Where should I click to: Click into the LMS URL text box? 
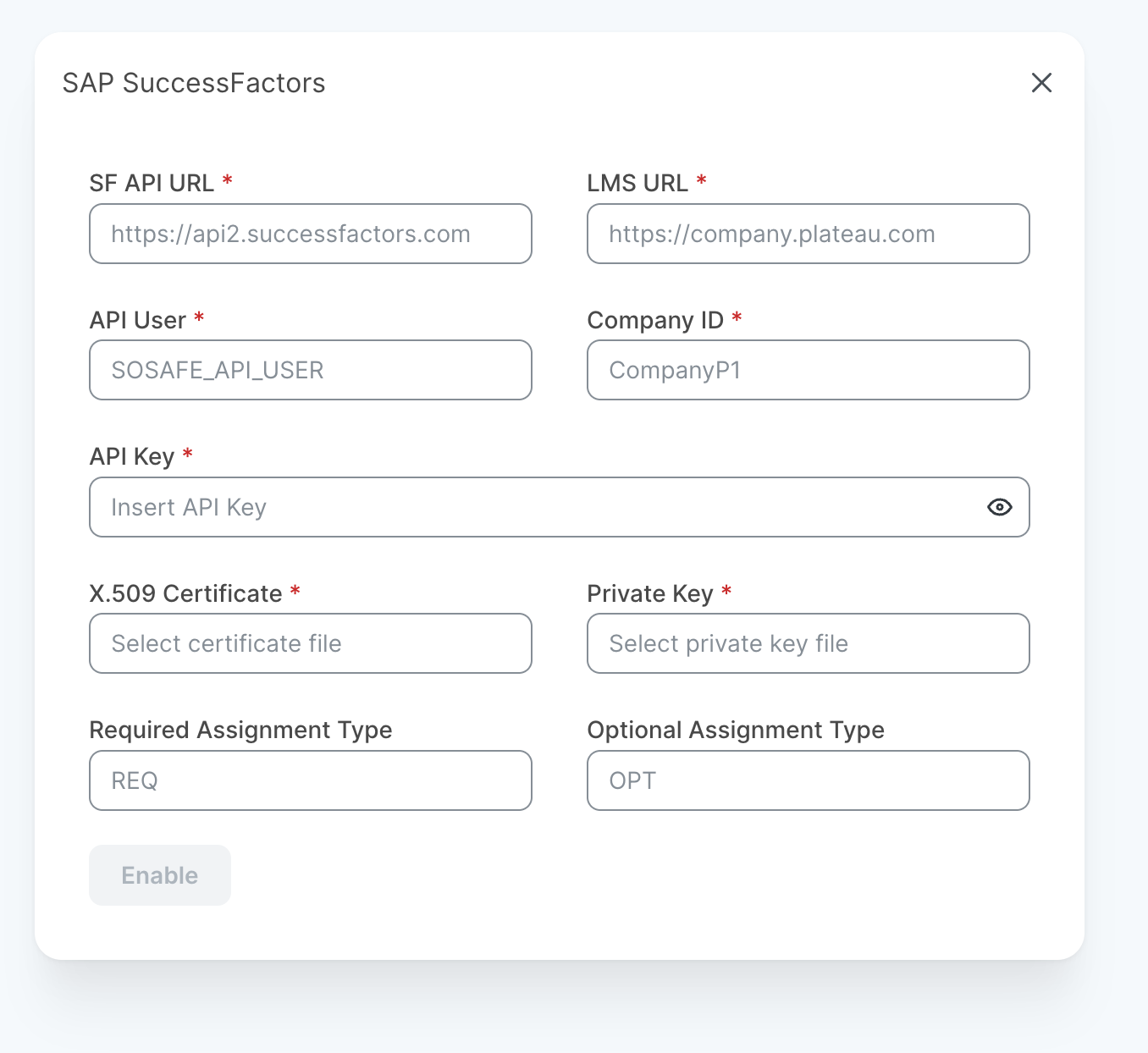pos(808,234)
